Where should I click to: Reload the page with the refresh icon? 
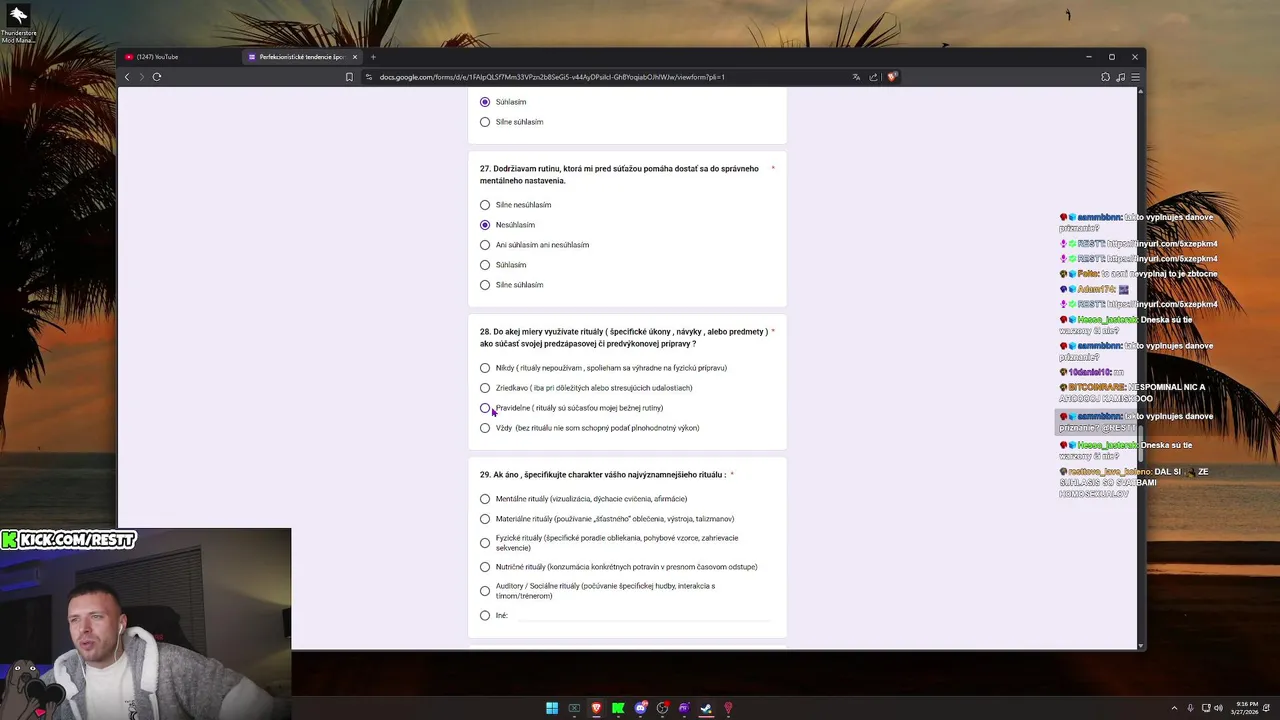pos(157,77)
